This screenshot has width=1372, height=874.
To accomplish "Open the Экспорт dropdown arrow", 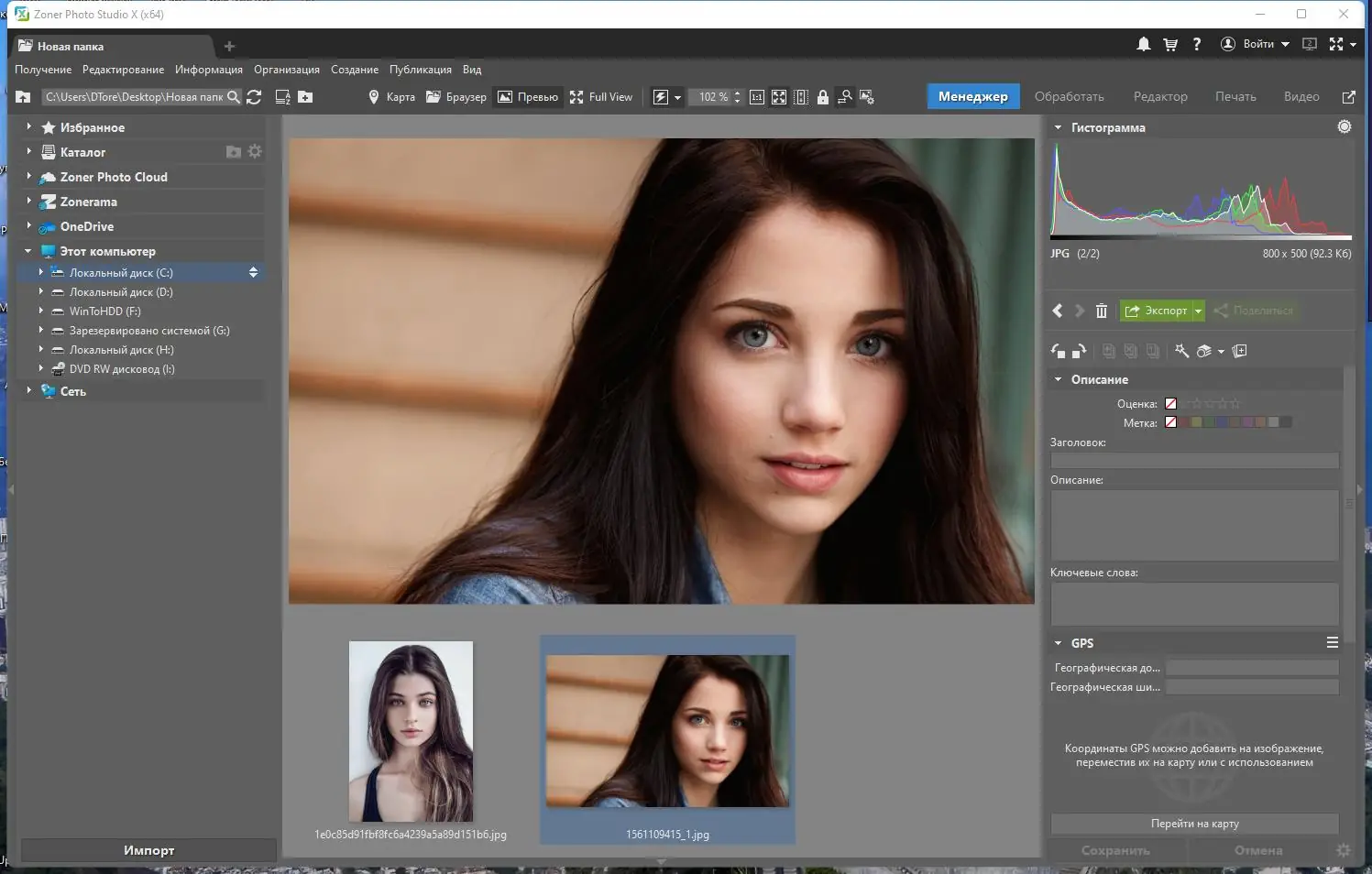I will pyautogui.click(x=1198, y=311).
